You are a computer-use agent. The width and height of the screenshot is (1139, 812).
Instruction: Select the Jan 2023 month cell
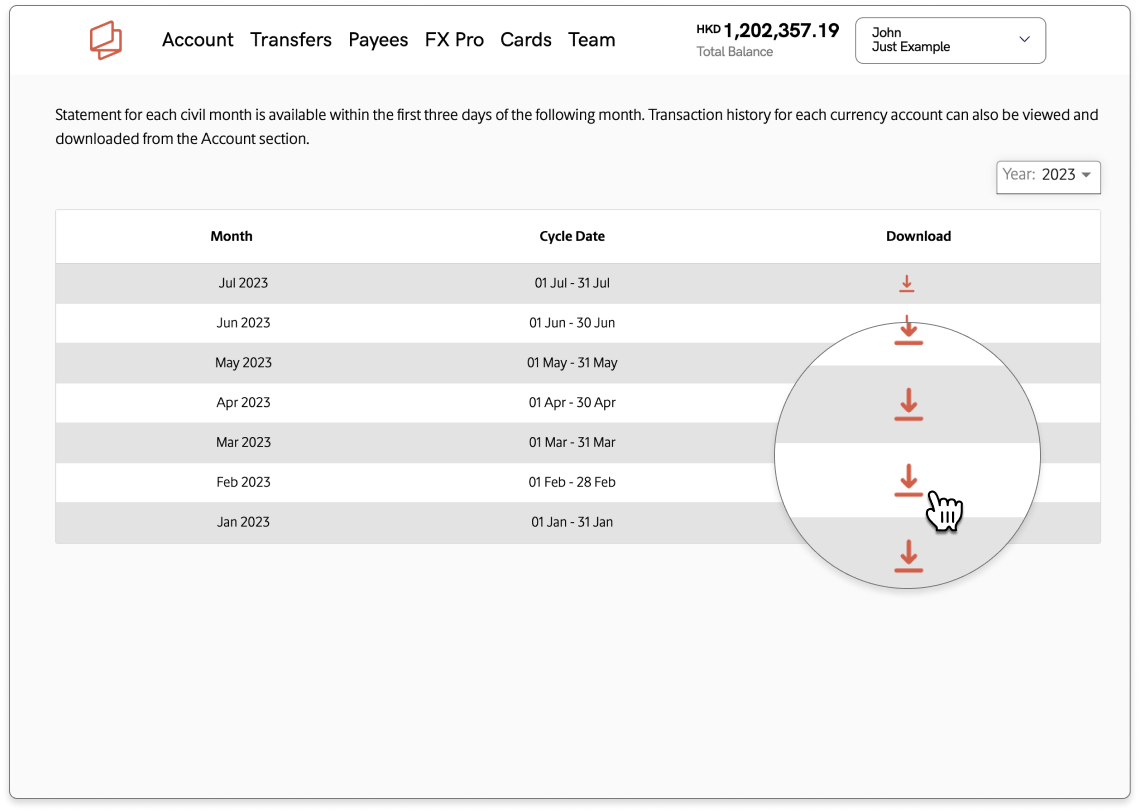243,522
